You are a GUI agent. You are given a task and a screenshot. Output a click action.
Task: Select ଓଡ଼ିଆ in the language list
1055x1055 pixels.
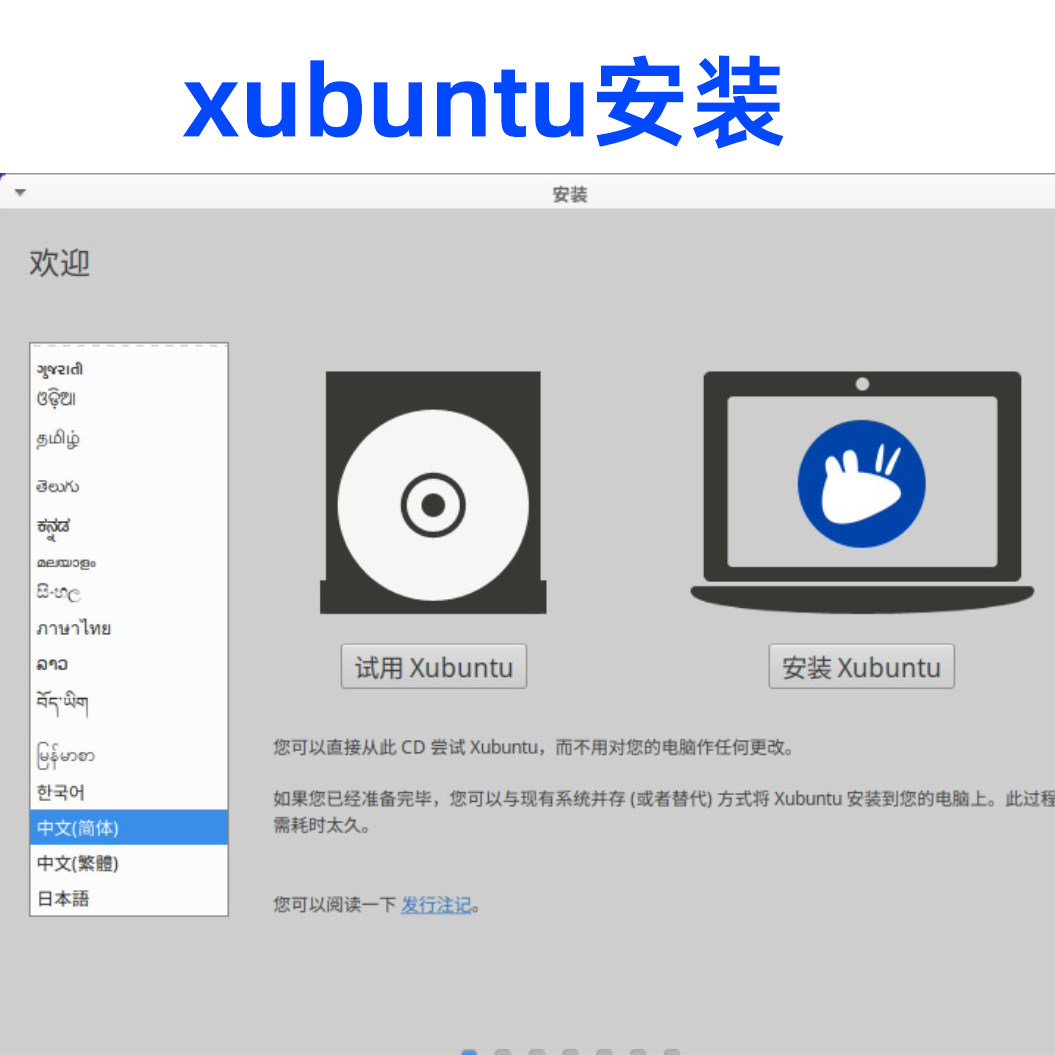[129, 398]
